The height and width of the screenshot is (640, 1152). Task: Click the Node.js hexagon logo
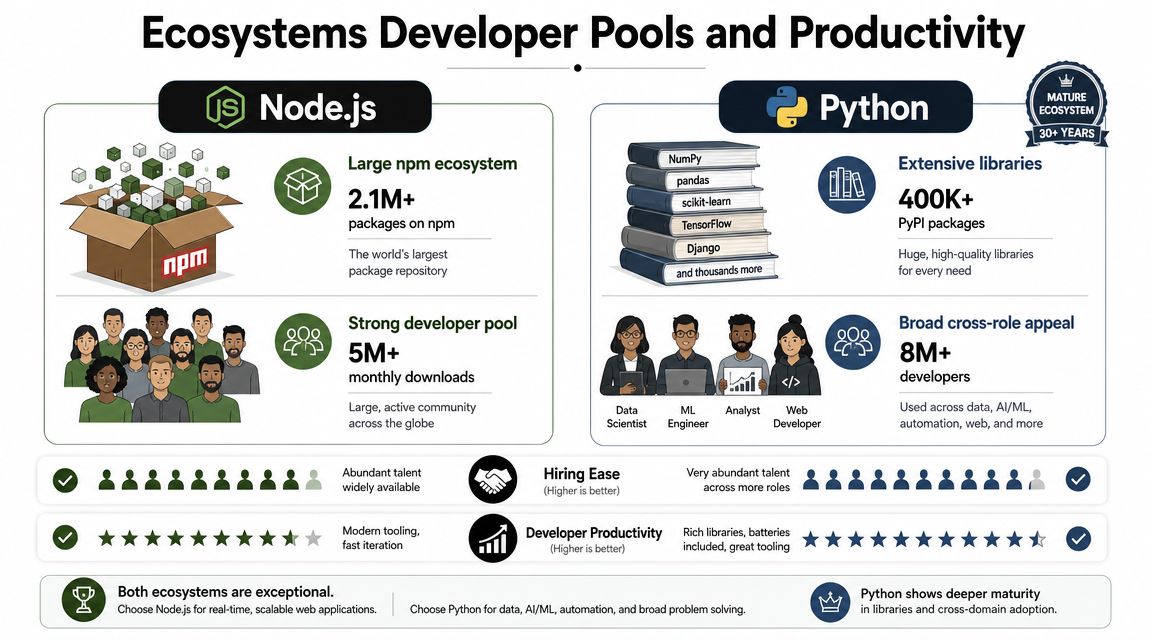point(226,107)
